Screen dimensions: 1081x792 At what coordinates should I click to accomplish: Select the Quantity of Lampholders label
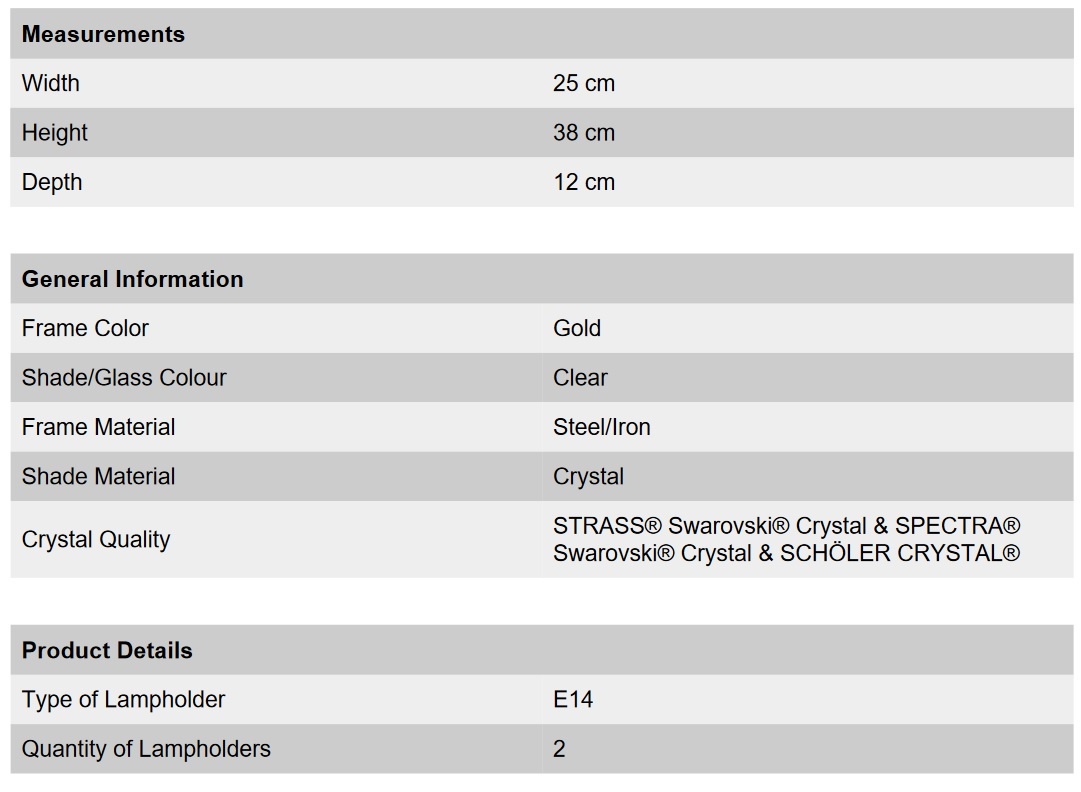[x=146, y=749]
